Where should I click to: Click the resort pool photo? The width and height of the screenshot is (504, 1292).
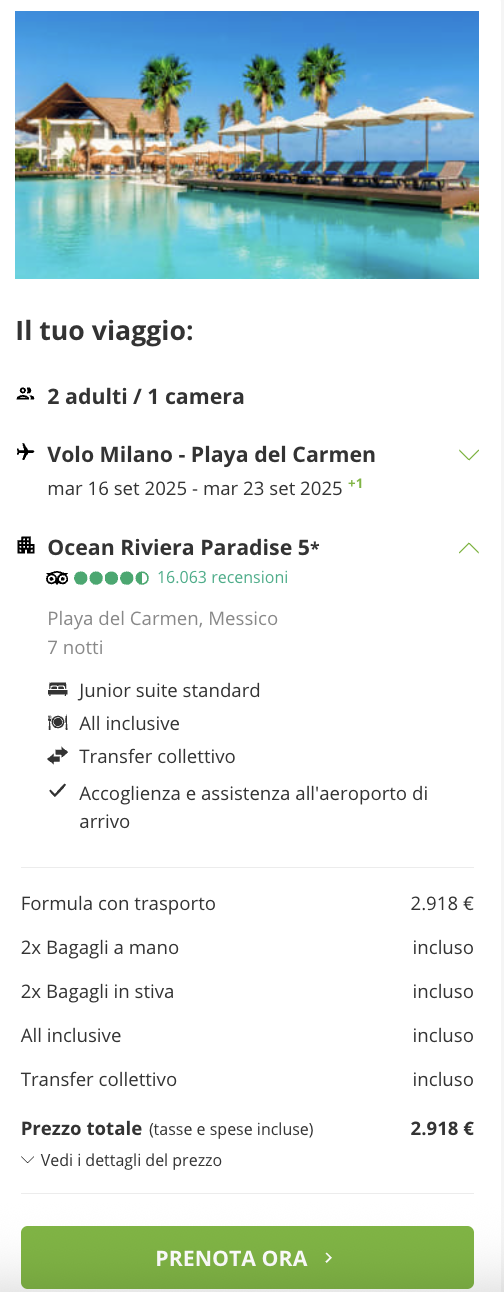click(247, 145)
